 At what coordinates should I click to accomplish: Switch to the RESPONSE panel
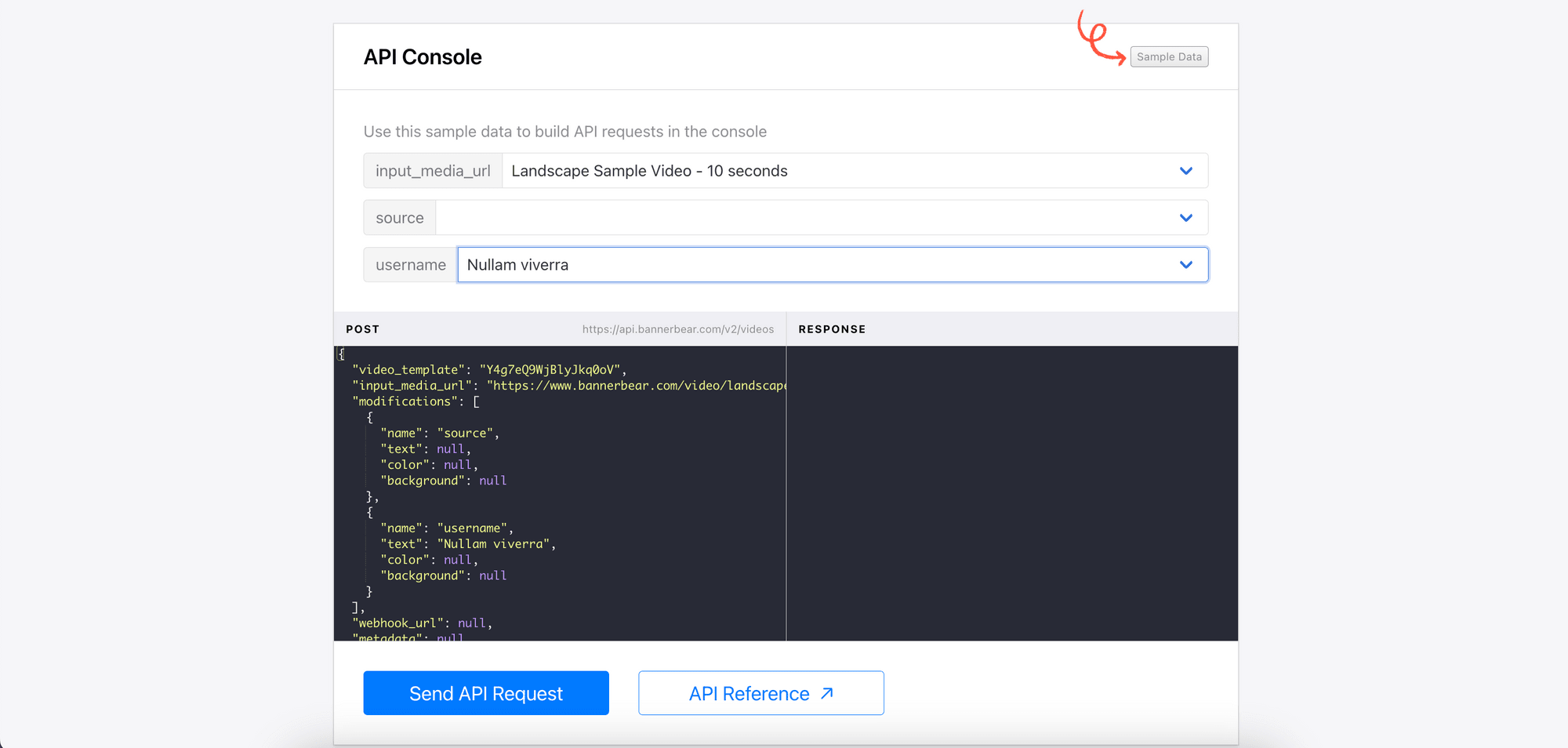click(x=832, y=329)
